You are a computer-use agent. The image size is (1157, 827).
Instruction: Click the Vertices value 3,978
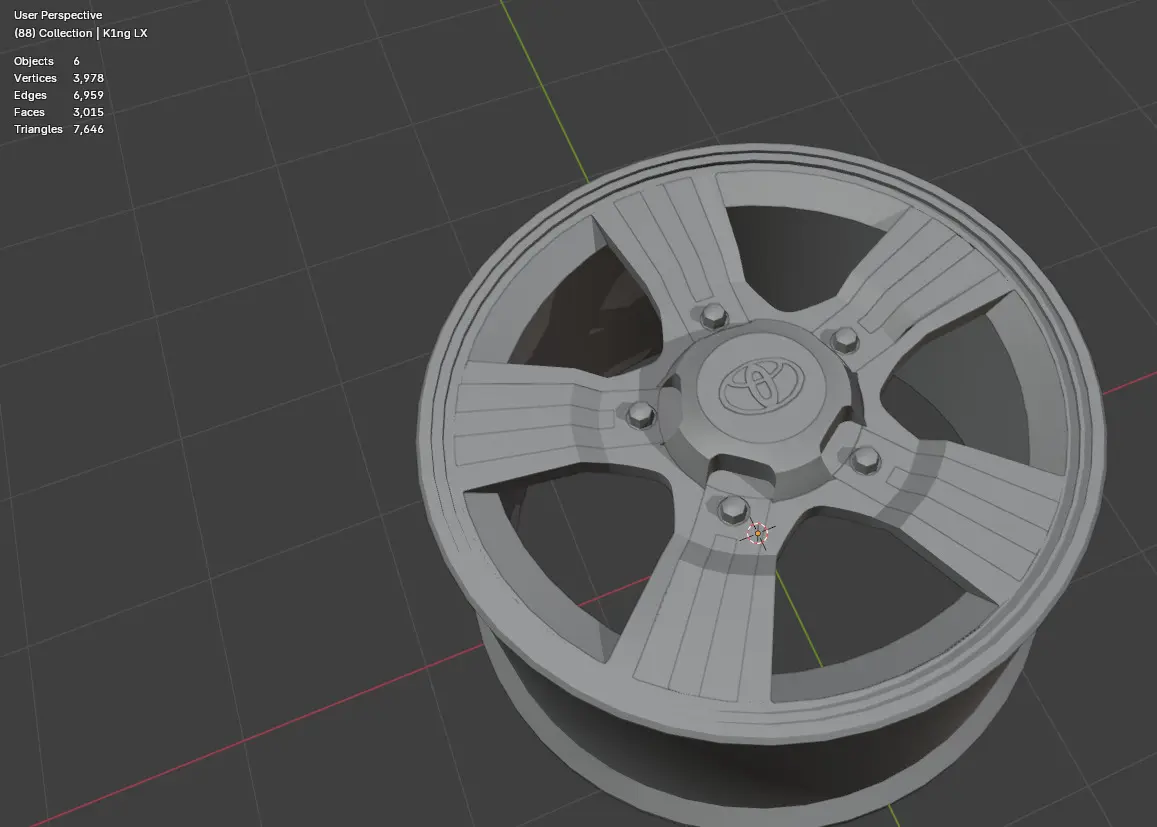[88, 78]
